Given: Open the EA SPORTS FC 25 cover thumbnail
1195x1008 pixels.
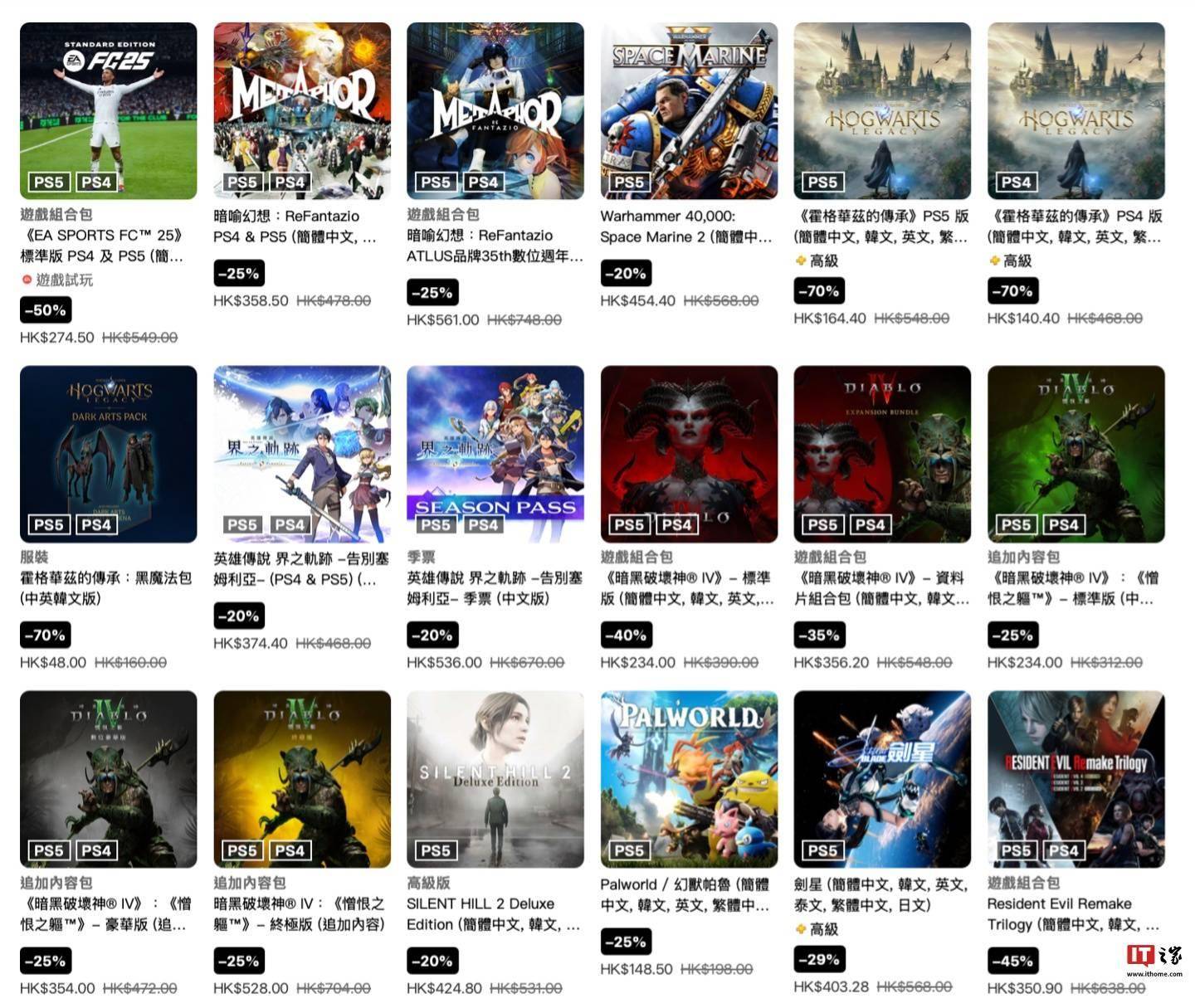Looking at the screenshot, I should (x=109, y=110).
